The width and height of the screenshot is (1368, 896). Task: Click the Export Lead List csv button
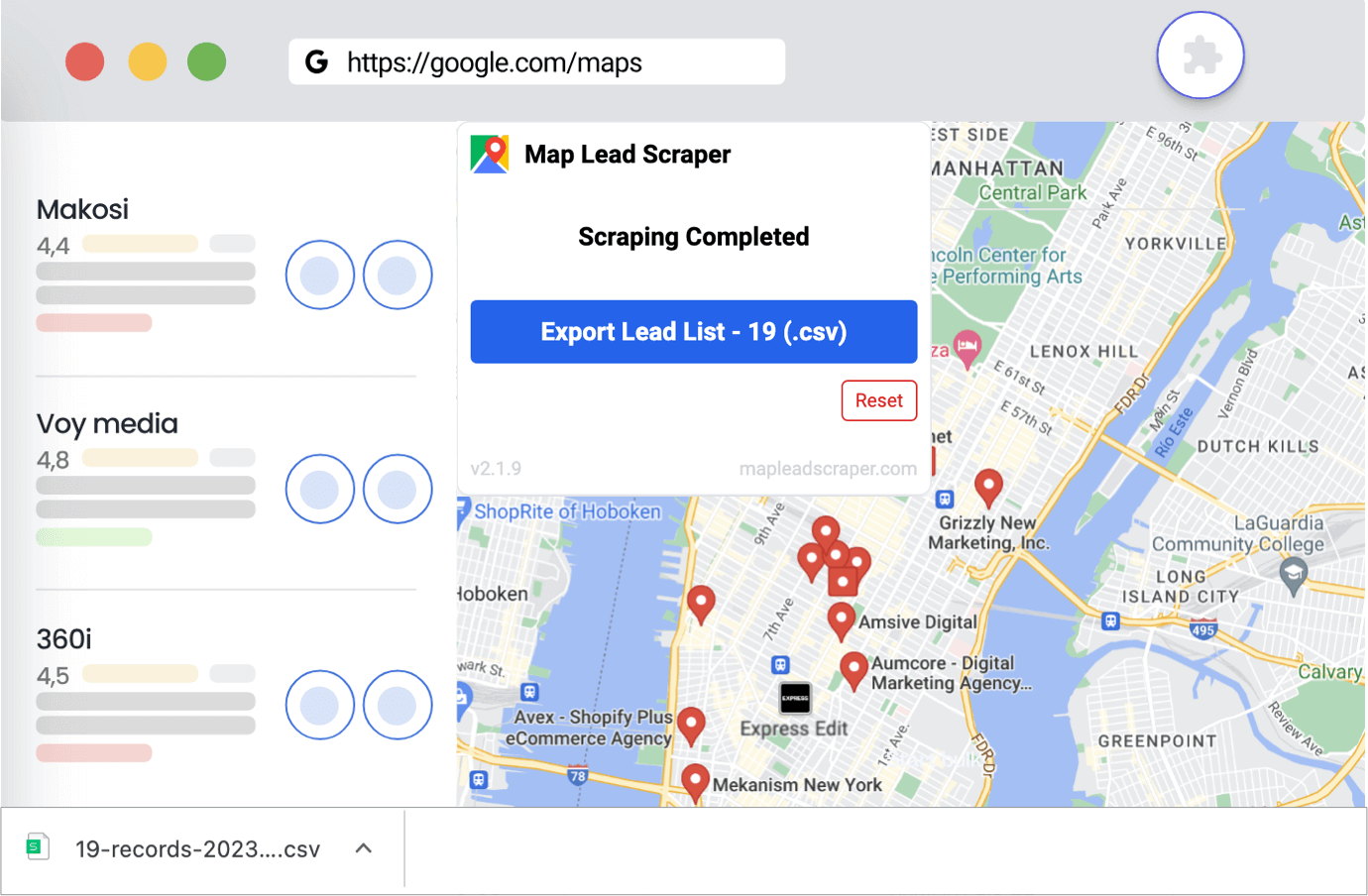693,331
